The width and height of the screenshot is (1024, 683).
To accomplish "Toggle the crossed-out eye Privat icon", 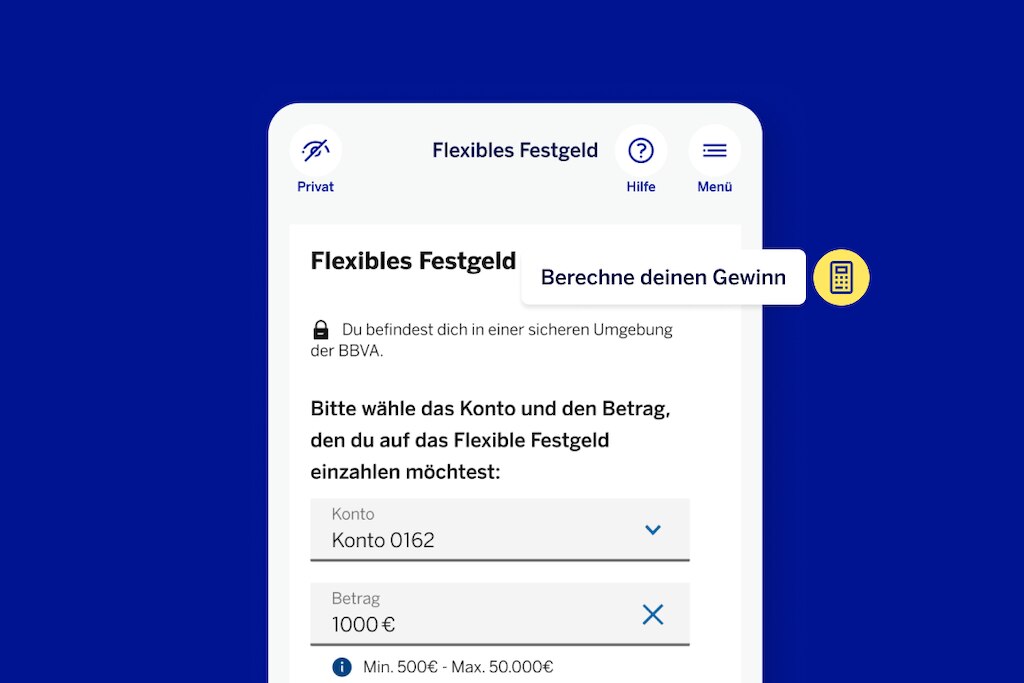I will point(315,148).
